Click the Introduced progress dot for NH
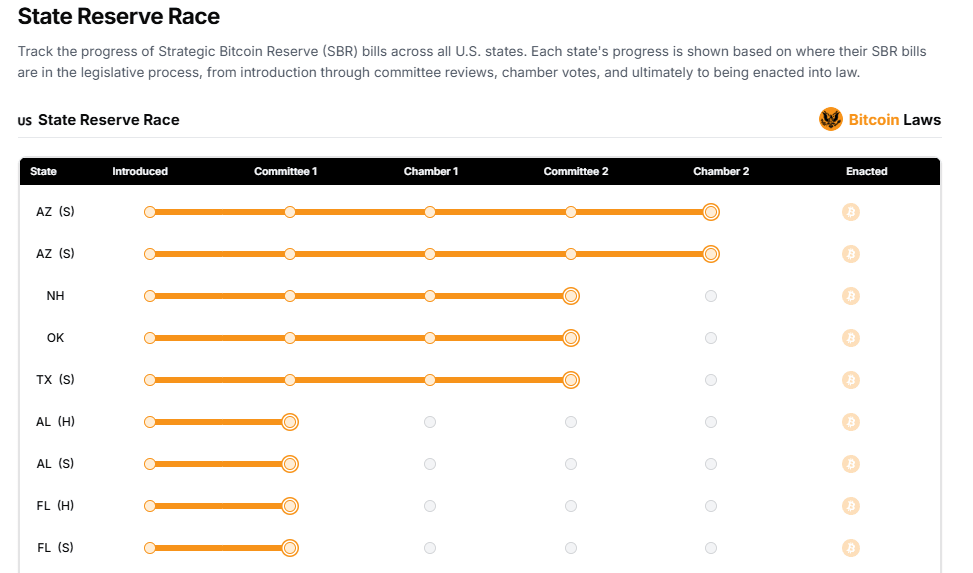Viewport: 973px width, 573px height. pos(150,296)
